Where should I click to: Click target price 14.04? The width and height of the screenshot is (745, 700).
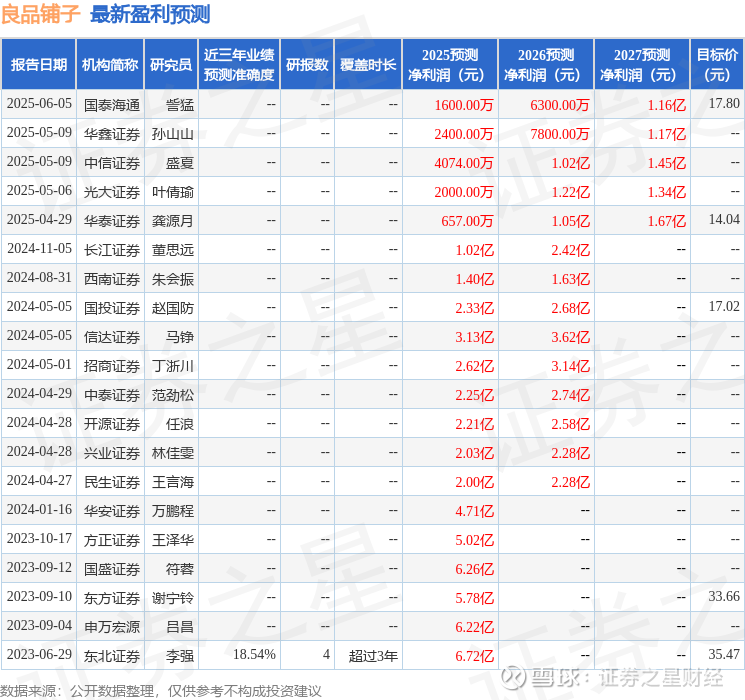[x=724, y=220]
